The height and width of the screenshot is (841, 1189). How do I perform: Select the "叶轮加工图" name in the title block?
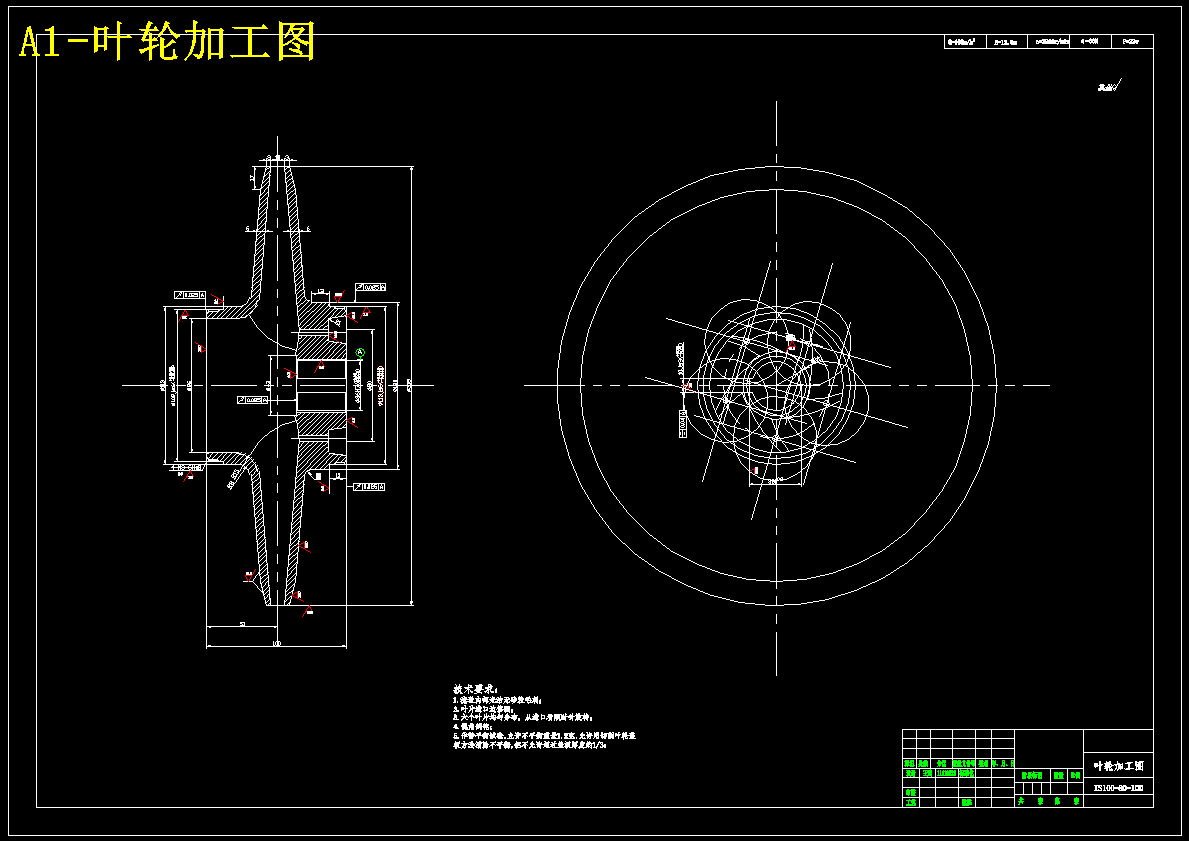1118,766
